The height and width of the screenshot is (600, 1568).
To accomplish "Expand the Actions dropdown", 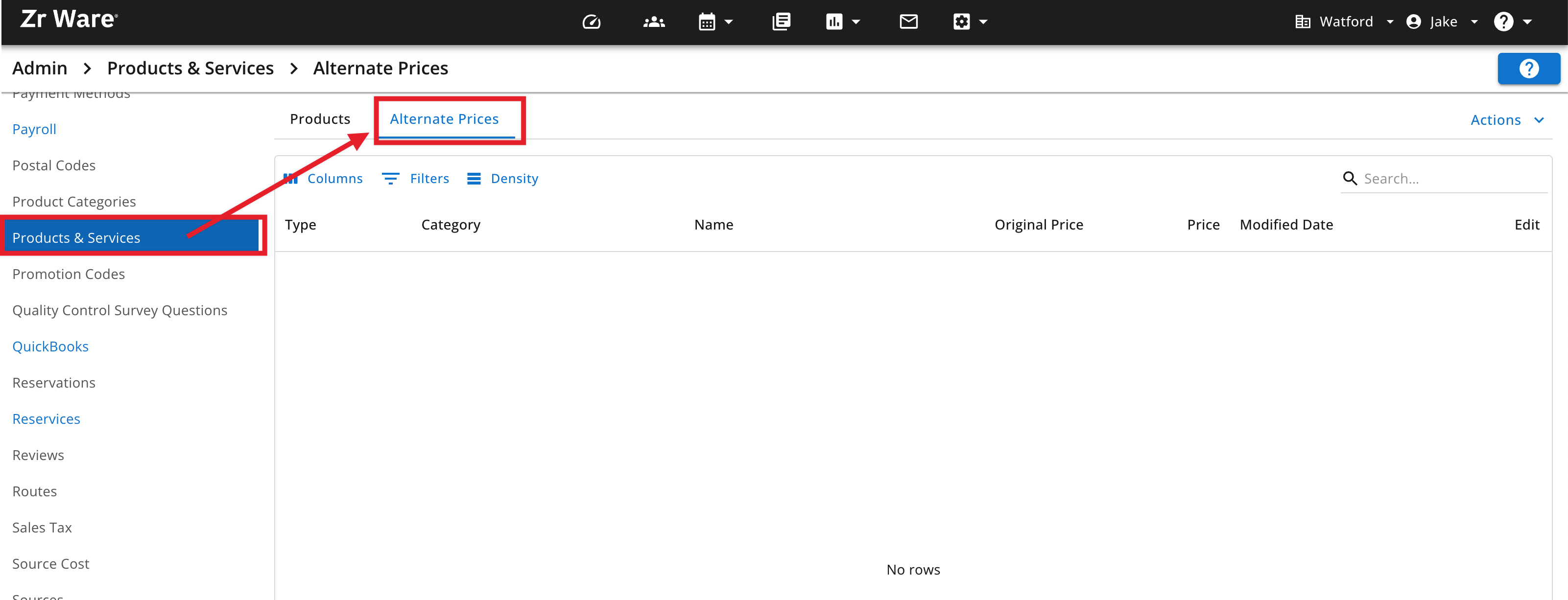I will tap(1506, 120).
